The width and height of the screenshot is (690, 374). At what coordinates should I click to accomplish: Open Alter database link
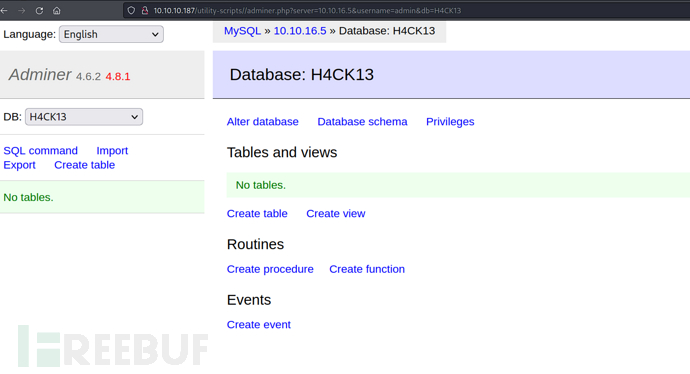click(263, 122)
